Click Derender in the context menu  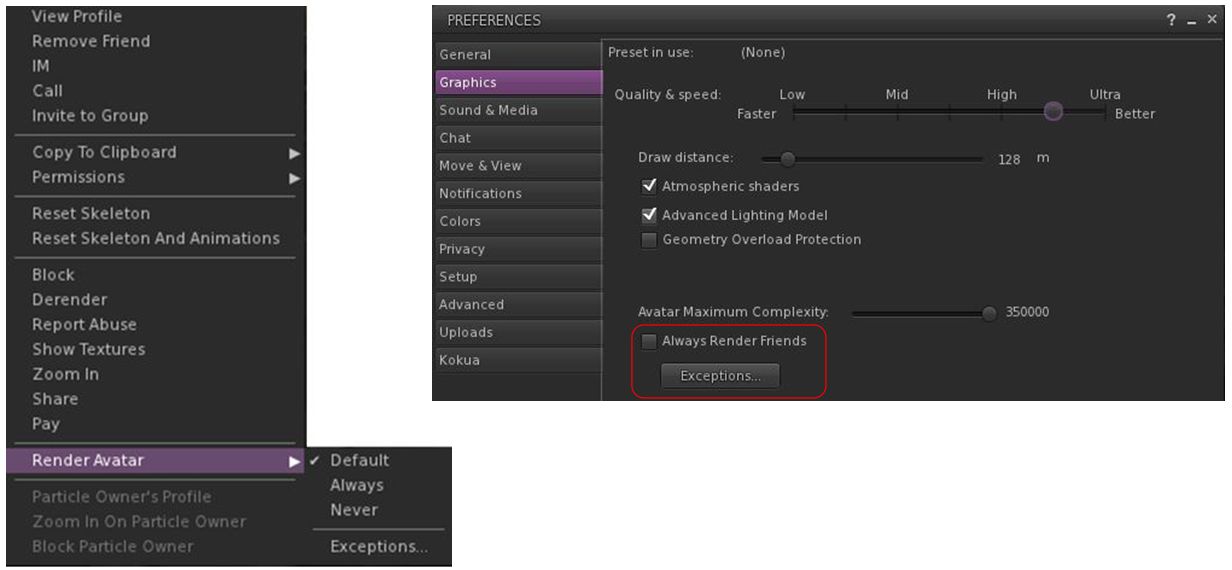pyautogui.click(x=70, y=300)
